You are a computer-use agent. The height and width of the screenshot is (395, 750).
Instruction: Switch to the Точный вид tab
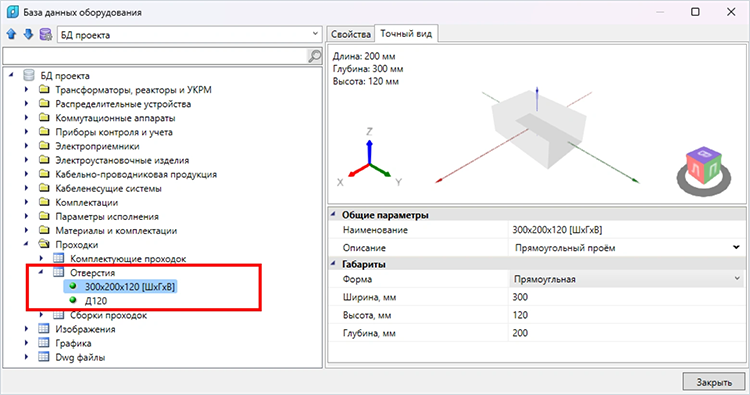406,34
